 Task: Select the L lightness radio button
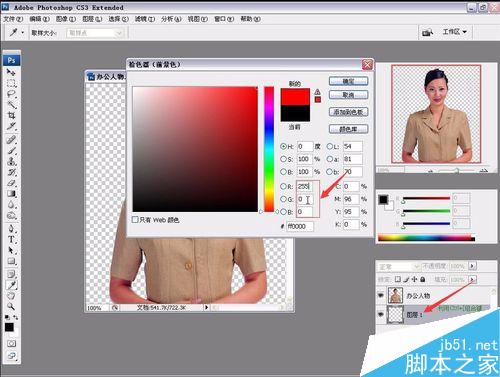330,146
